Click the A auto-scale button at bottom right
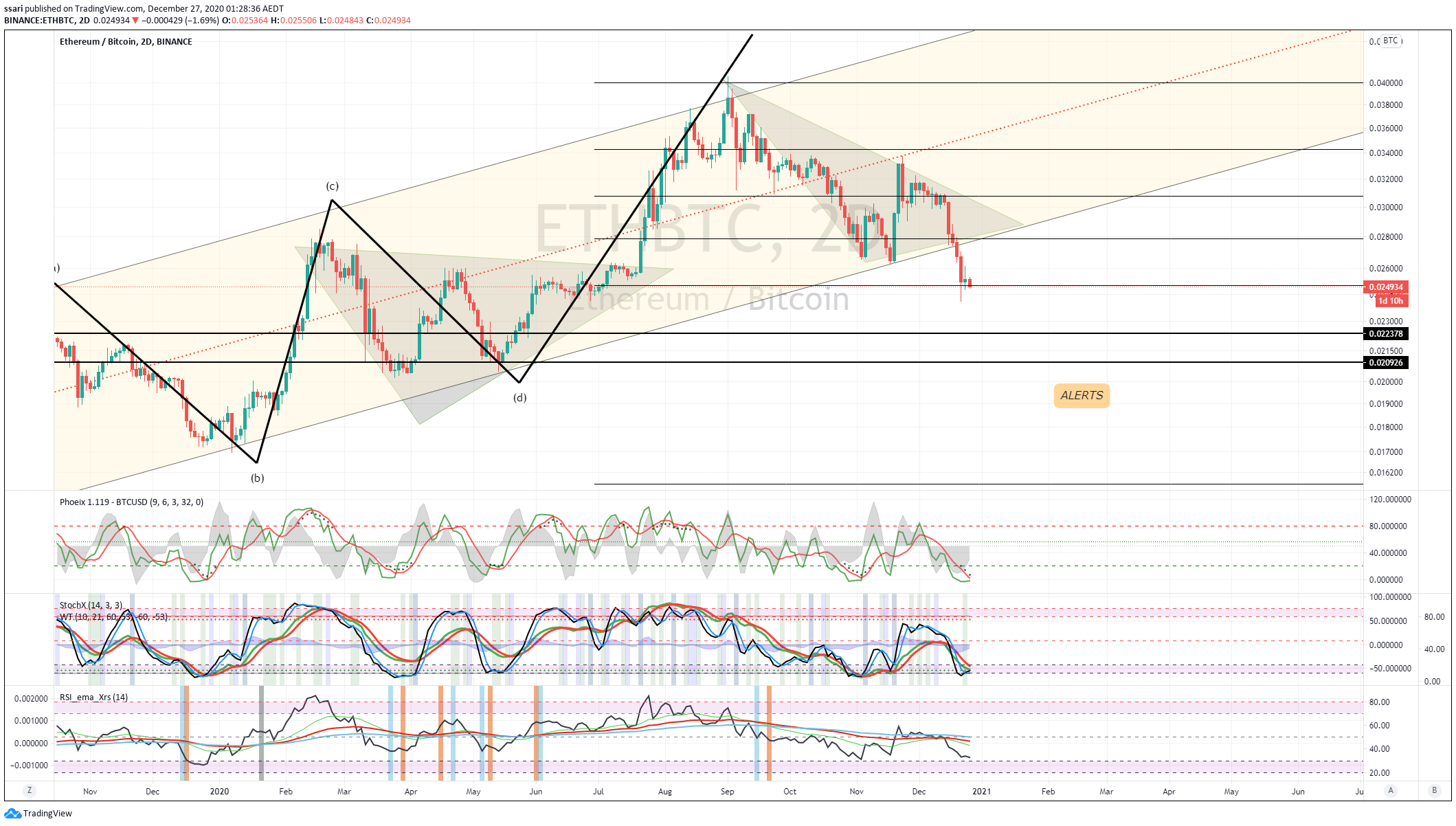 click(x=1391, y=791)
